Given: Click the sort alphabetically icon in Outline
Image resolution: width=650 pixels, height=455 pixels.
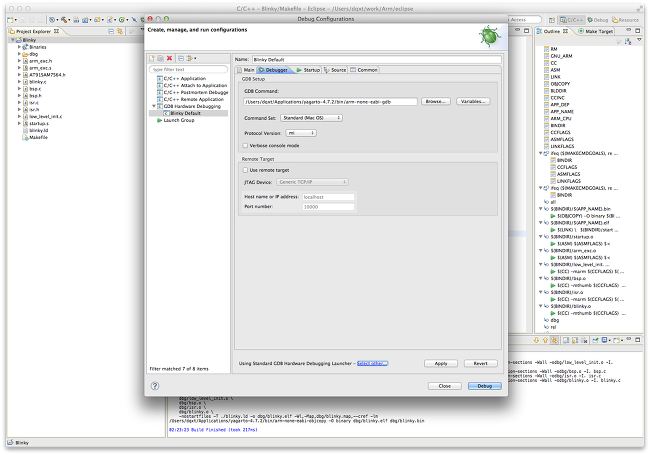Looking at the screenshot, I should click(x=628, y=41).
